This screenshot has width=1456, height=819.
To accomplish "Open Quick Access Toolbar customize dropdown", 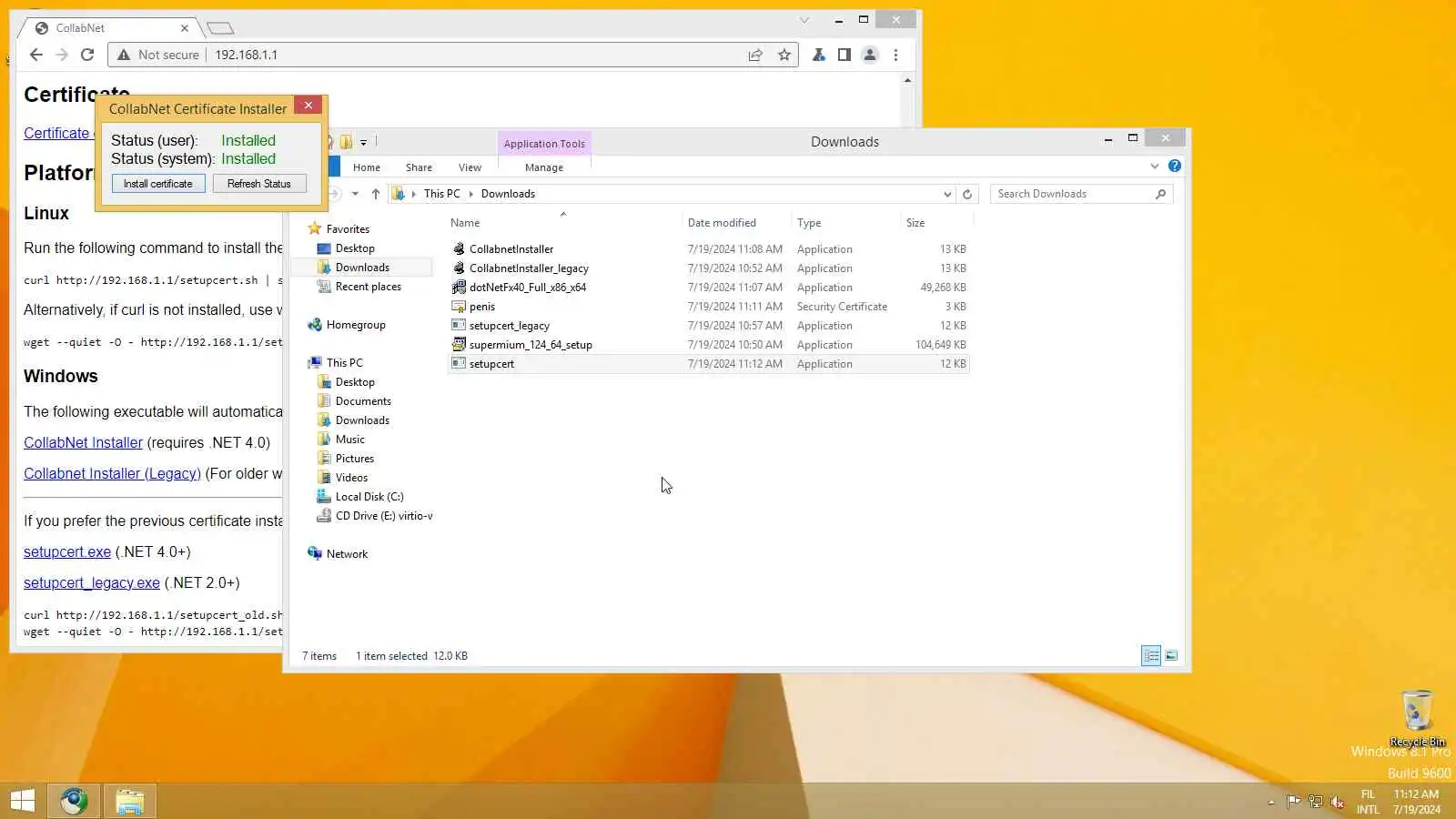I will point(363,143).
